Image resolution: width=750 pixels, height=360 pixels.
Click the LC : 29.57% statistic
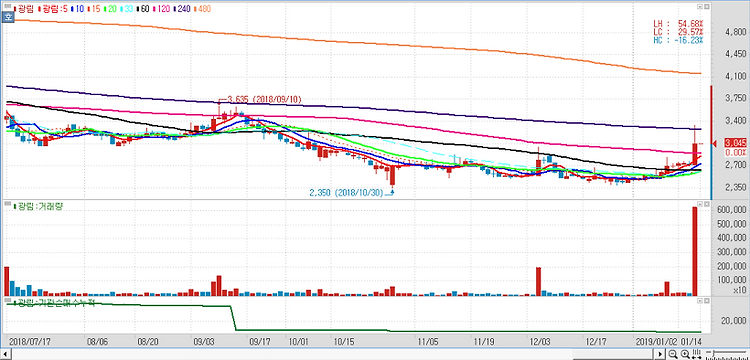coord(678,32)
